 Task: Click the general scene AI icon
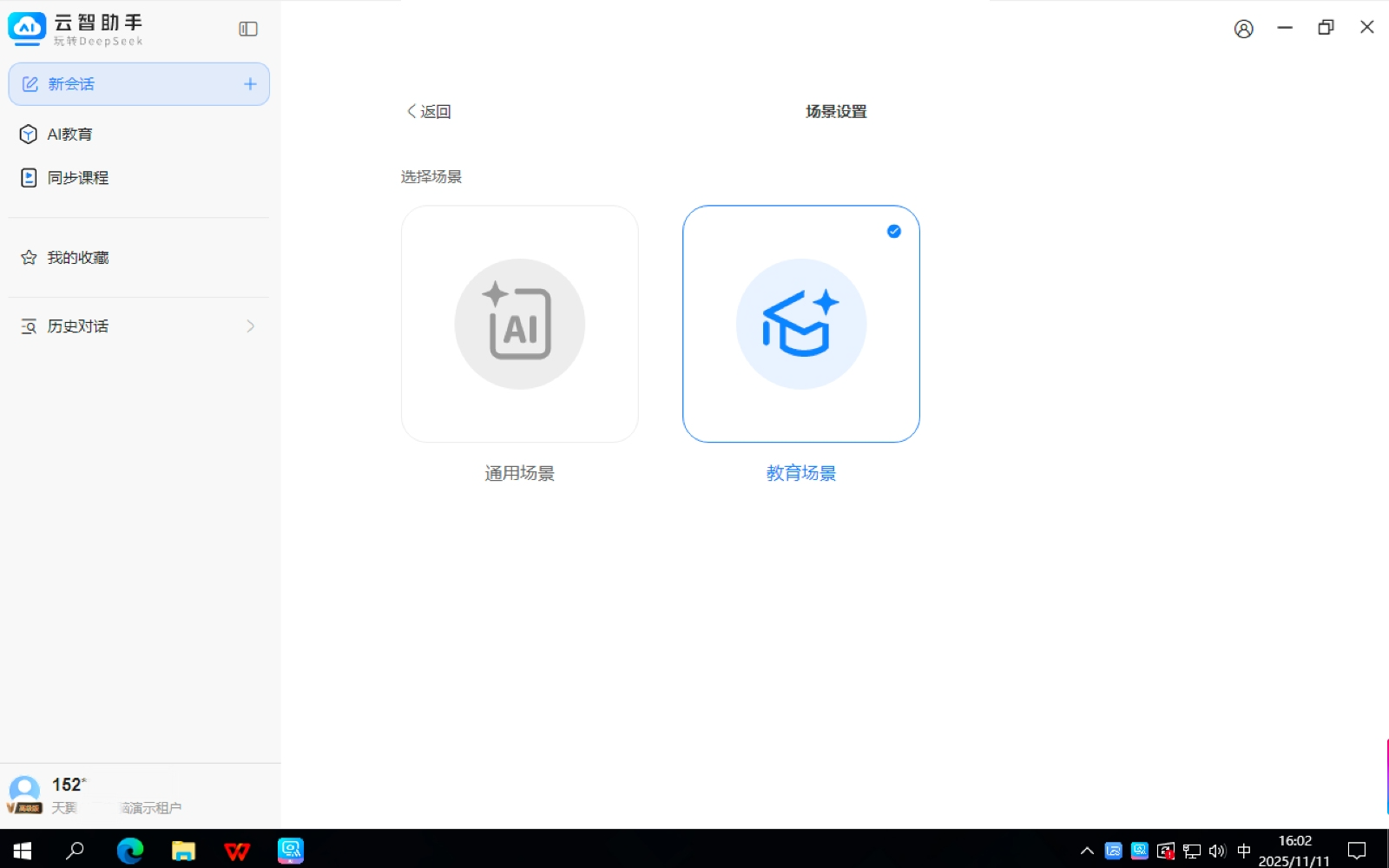pos(519,324)
